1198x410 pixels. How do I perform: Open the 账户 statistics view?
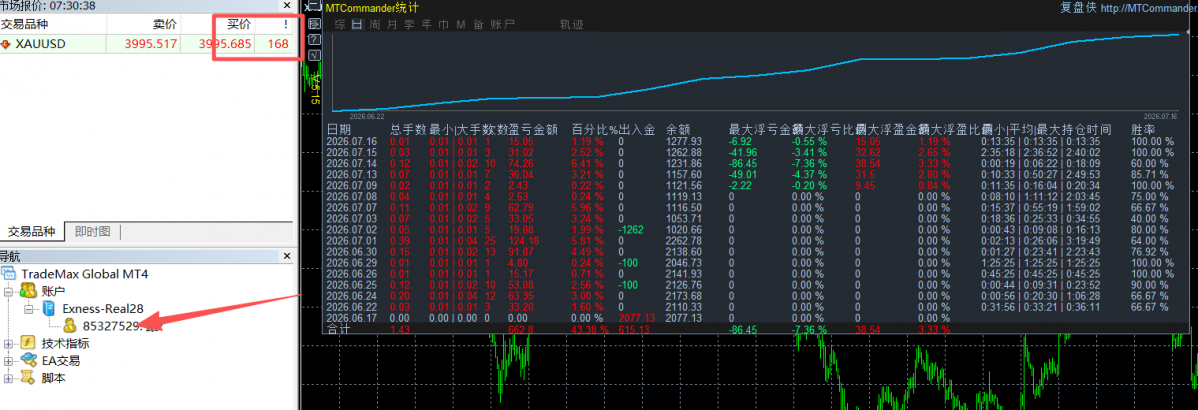point(503,24)
